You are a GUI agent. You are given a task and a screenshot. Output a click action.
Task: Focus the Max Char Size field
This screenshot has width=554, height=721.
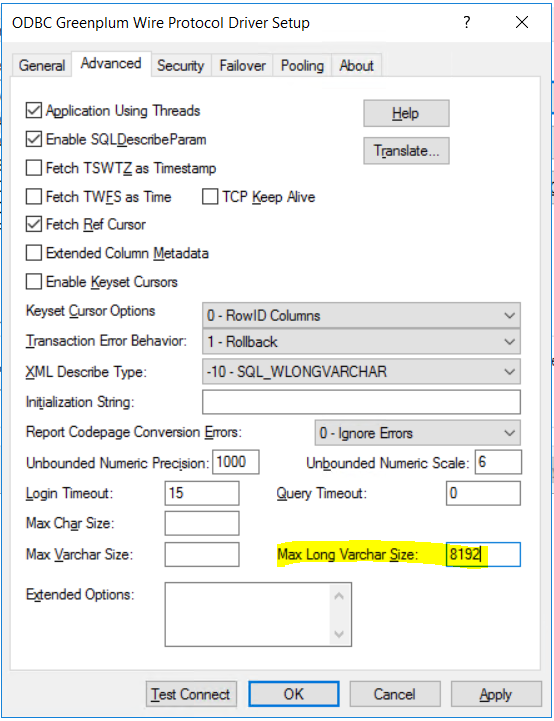[x=202, y=523]
